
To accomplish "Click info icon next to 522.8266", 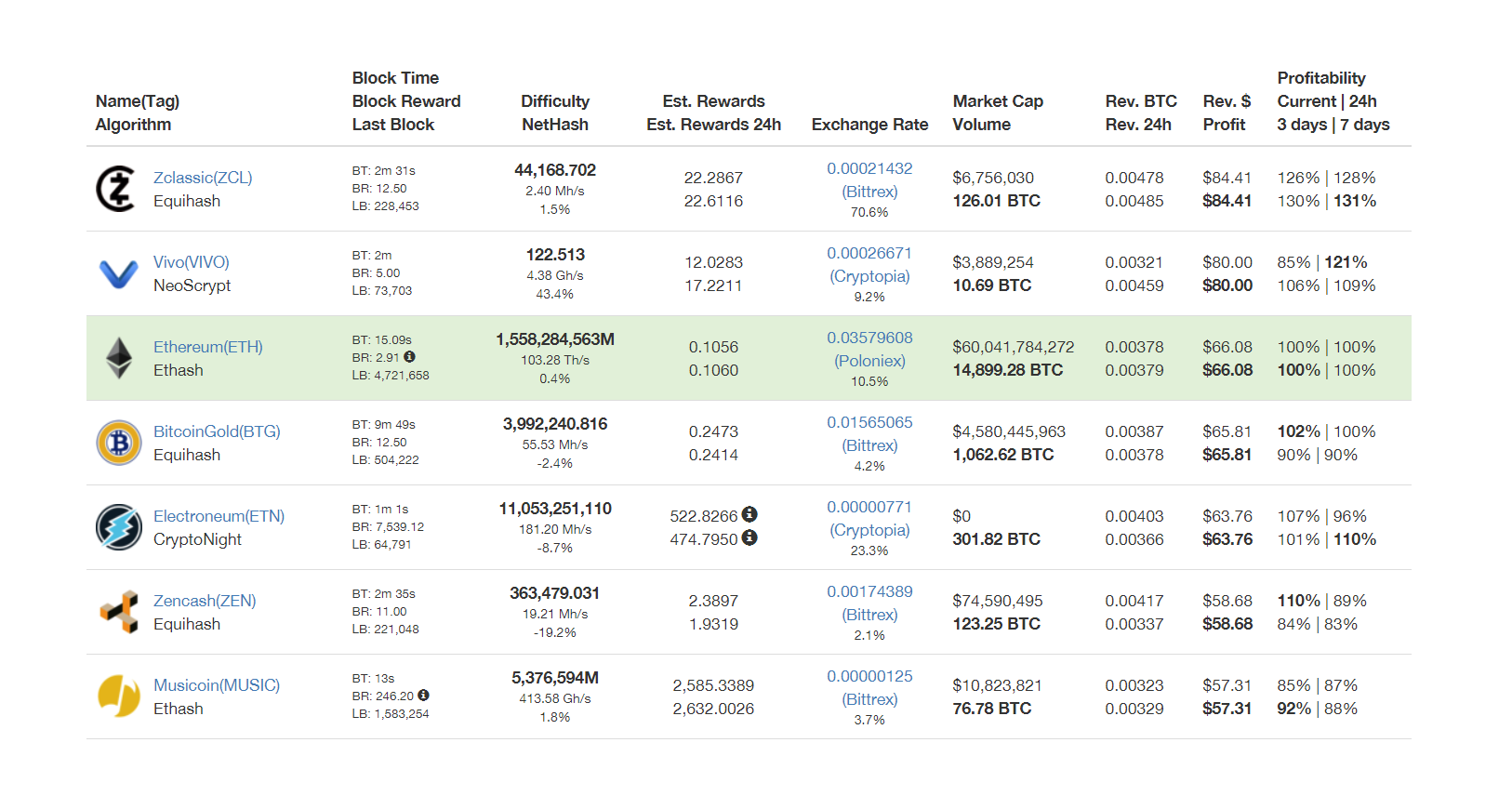I will [x=749, y=514].
